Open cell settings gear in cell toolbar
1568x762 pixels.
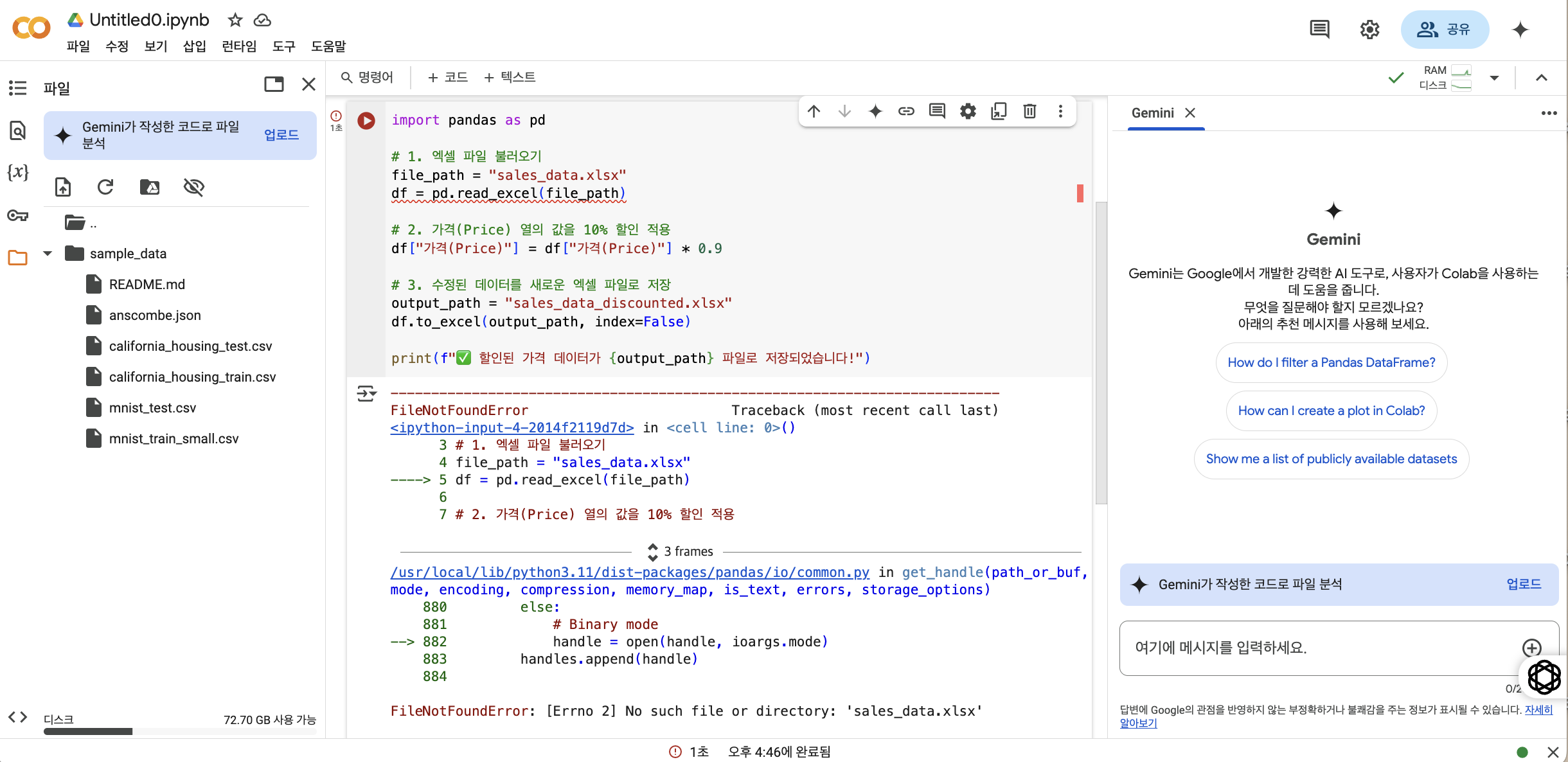[x=968, y=111]
